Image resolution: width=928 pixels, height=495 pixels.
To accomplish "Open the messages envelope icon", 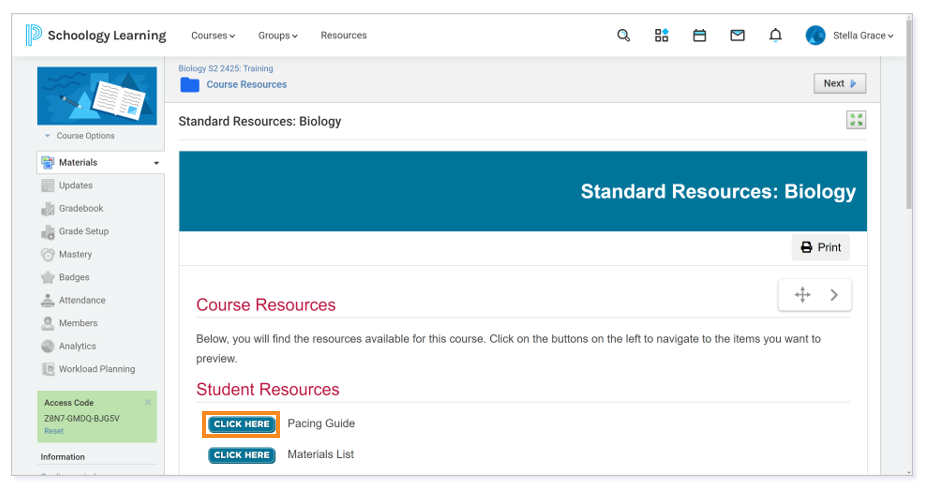I will 737,36.
